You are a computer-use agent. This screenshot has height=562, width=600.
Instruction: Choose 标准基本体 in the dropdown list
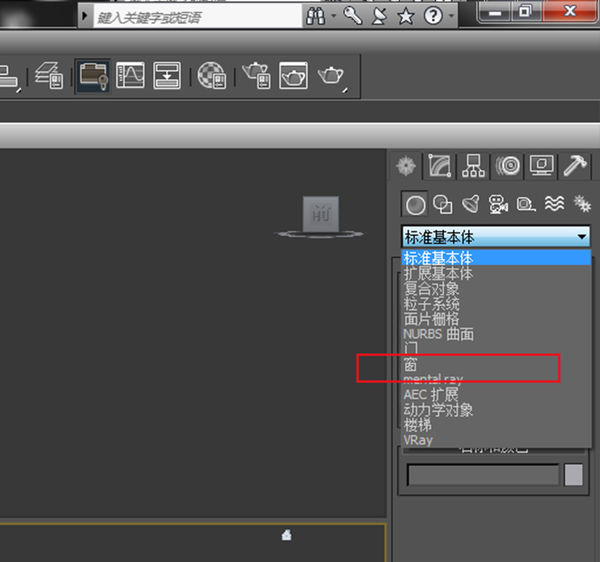pyautogui.click(x=496, y=257)
